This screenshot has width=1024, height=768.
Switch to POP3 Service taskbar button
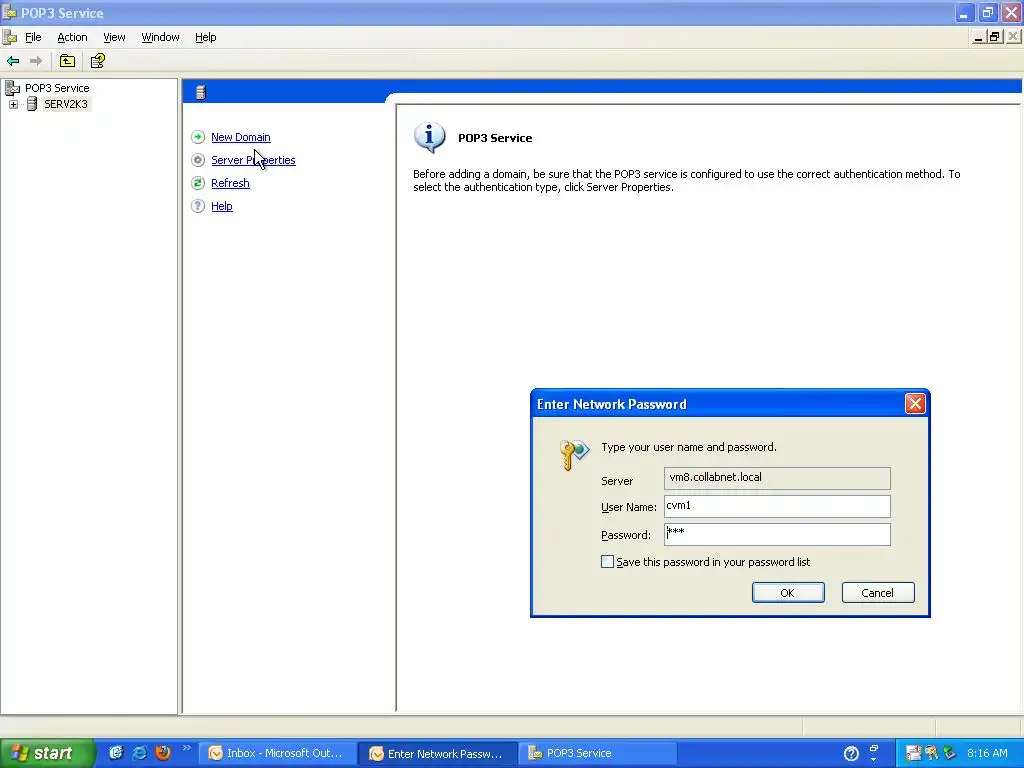598,753
